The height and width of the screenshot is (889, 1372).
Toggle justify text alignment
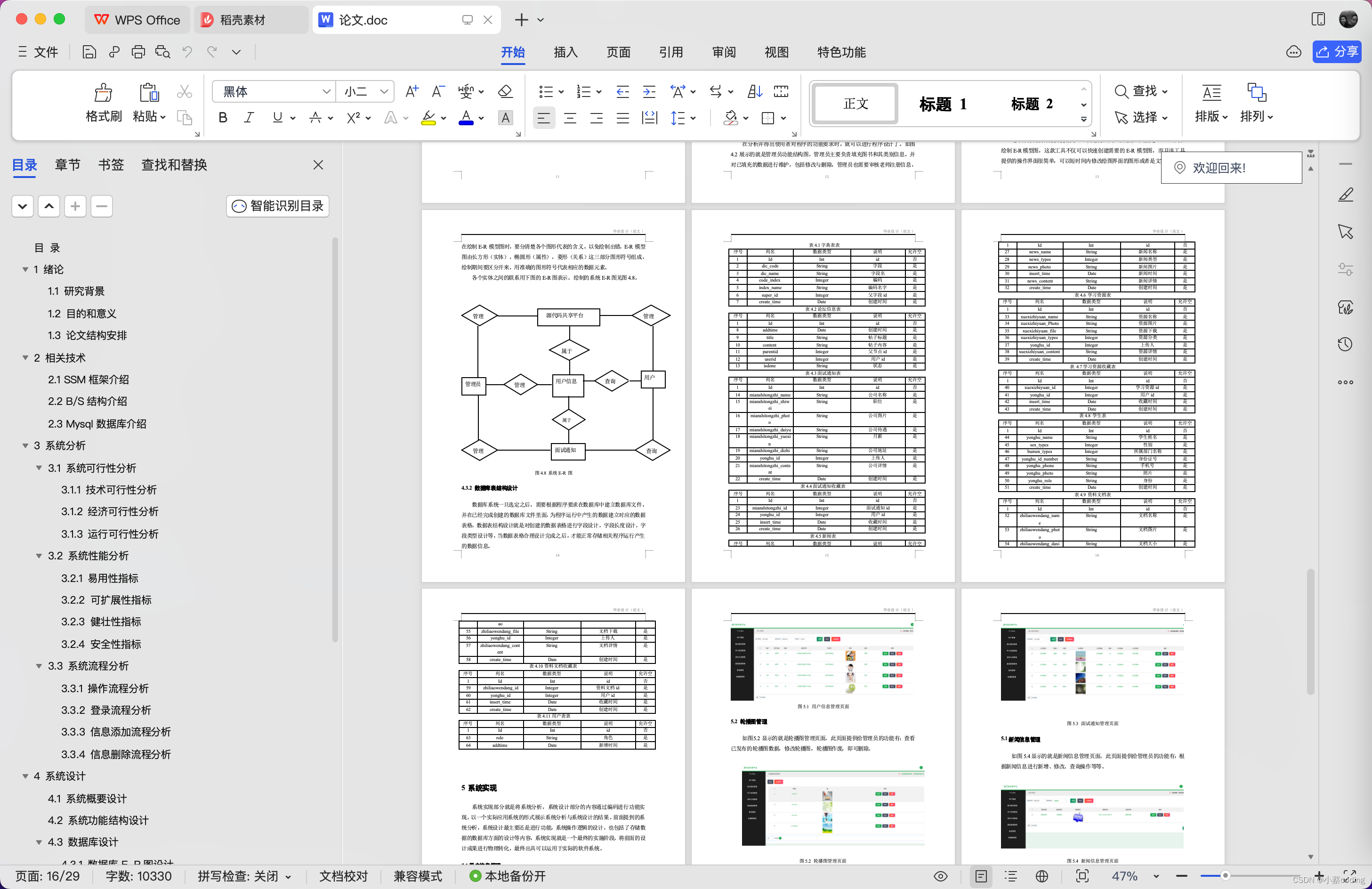(x=622, y=118)
